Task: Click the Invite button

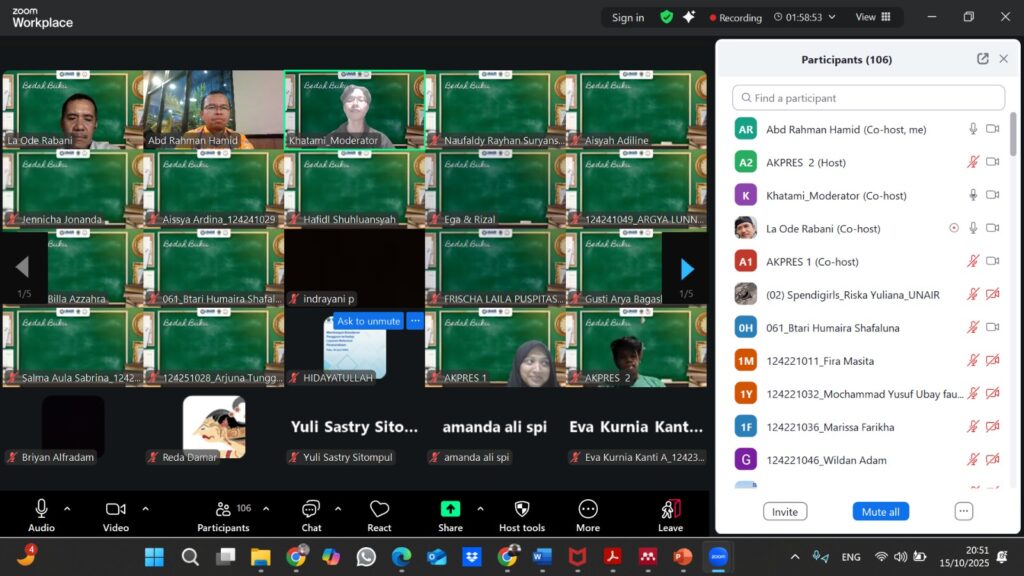Action: [x=784, y=511]
